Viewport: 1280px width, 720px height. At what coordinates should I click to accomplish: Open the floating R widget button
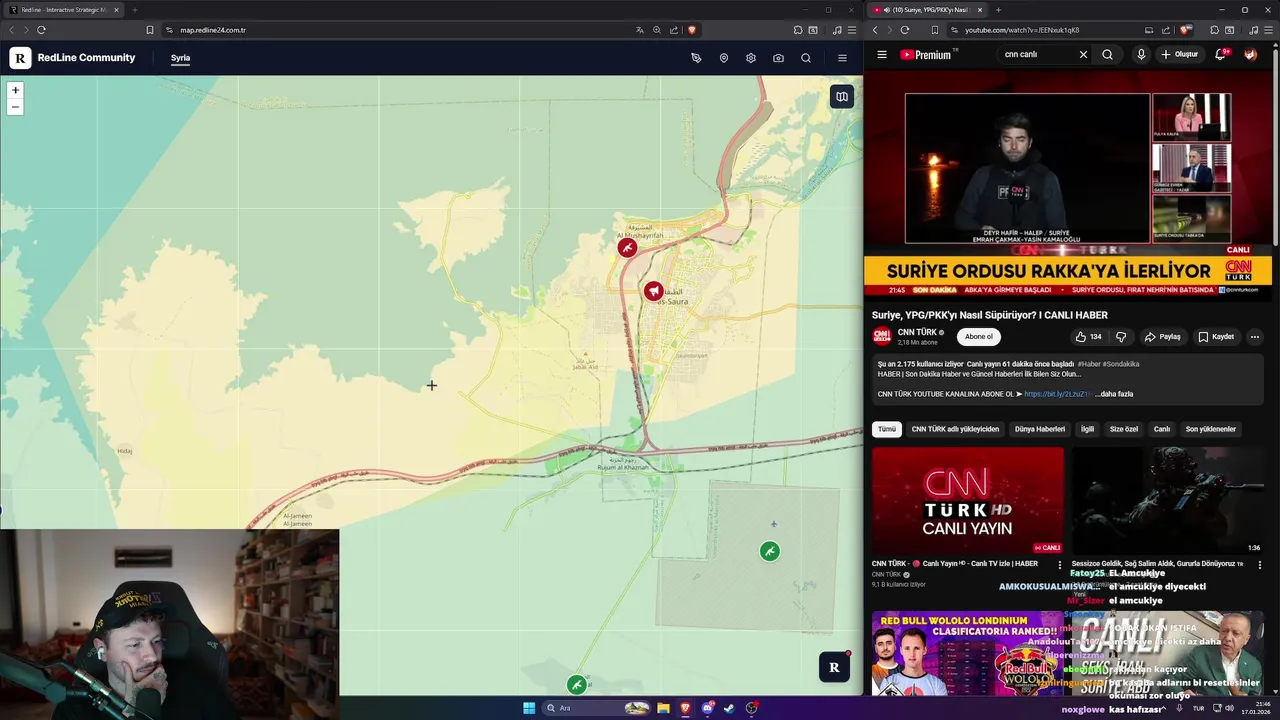[834, 667]
